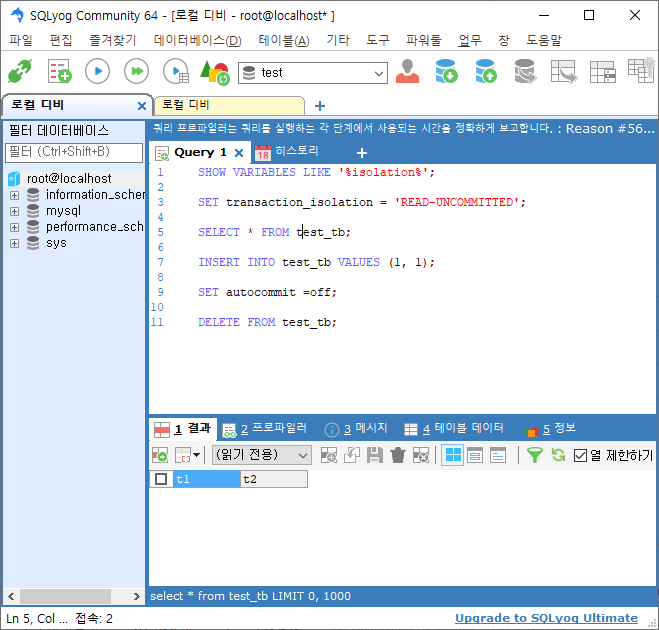Switch to the 4 테이블 데이터 tab
This screenshot has height=630, width=659.
point(454,429)
